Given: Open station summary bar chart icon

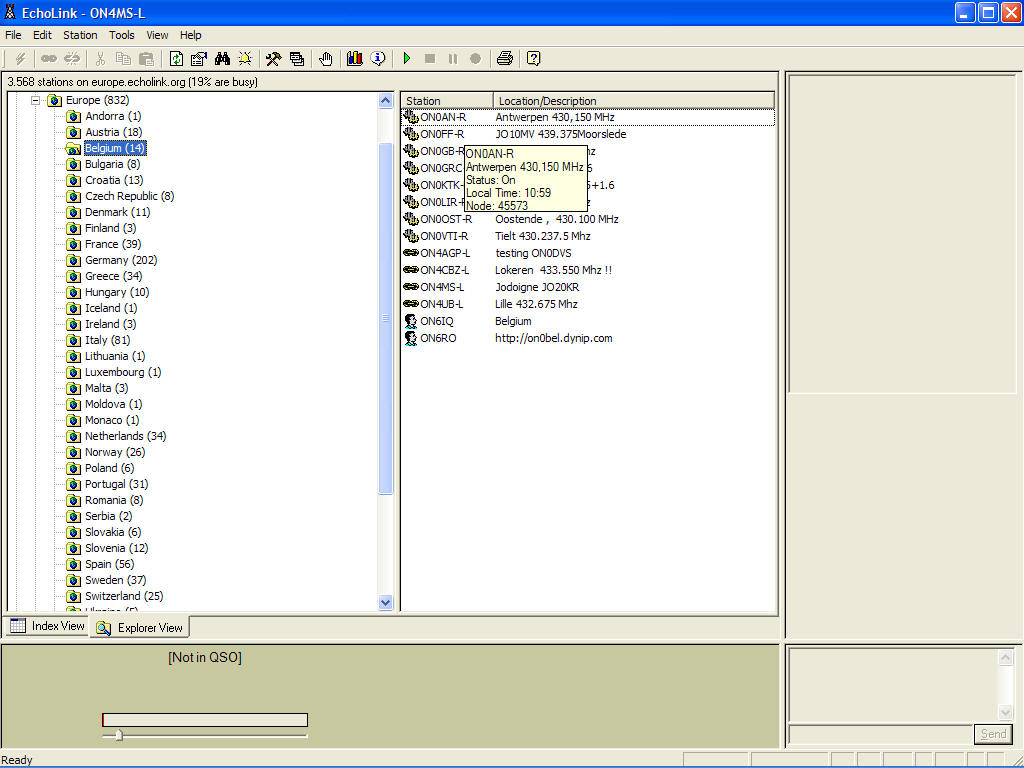Looking at the screenshot, I should pyautogui.click(x=355, y=59).
